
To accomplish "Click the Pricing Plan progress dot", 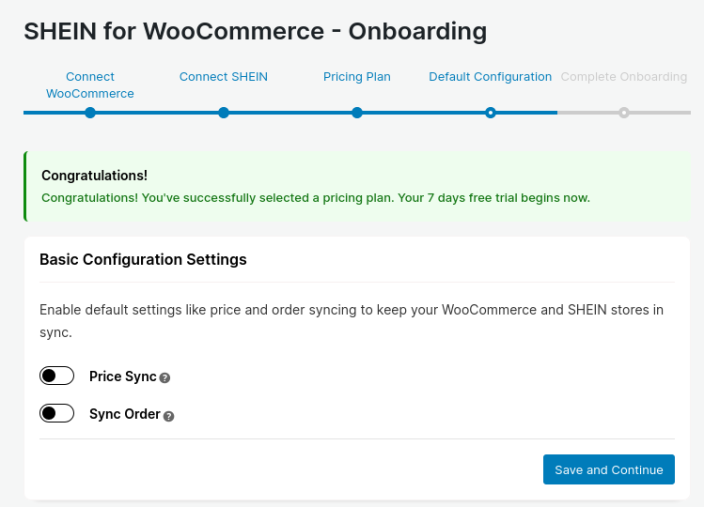I will (357, 113).
